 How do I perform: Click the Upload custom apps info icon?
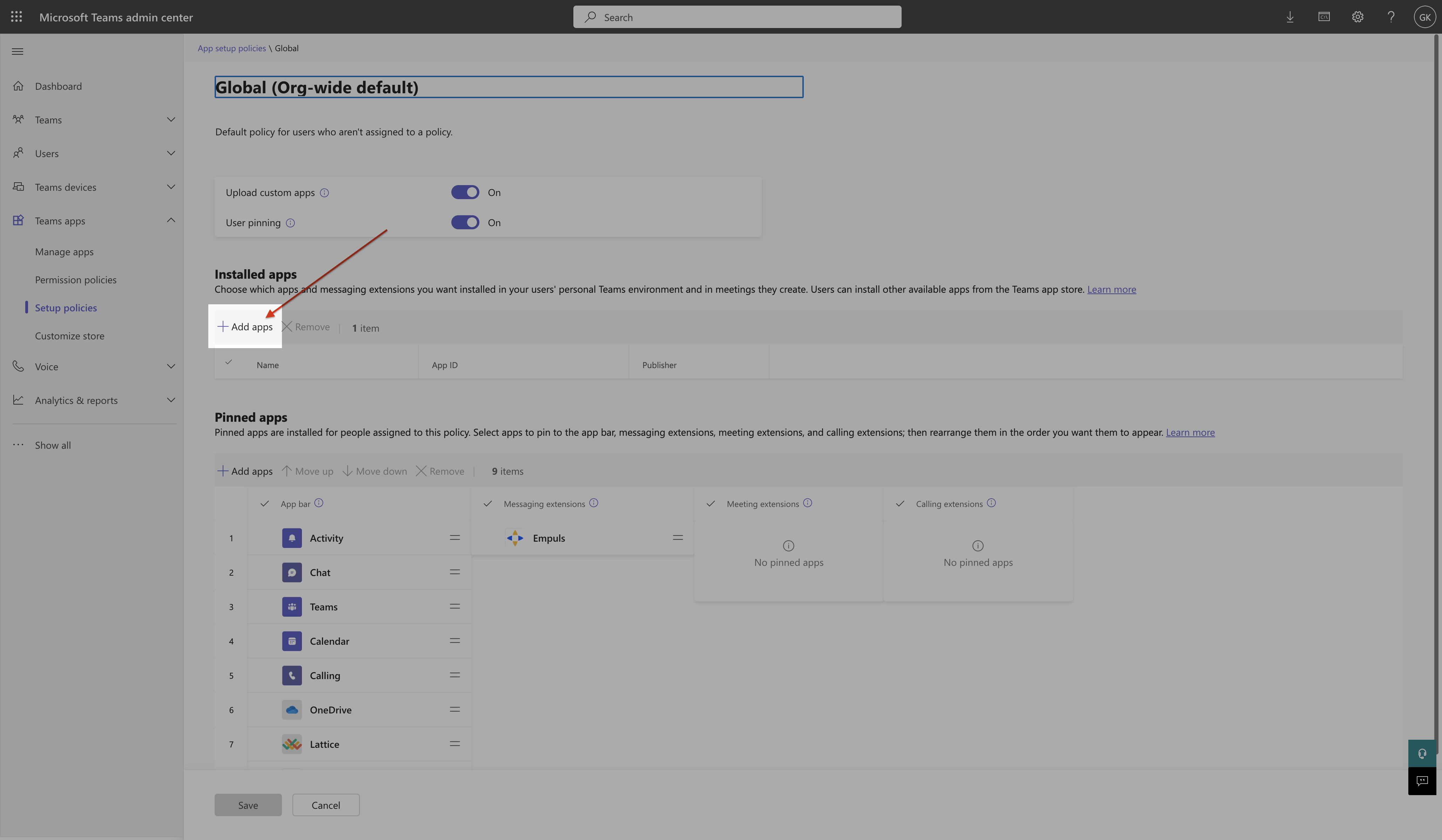coord(324,193)
